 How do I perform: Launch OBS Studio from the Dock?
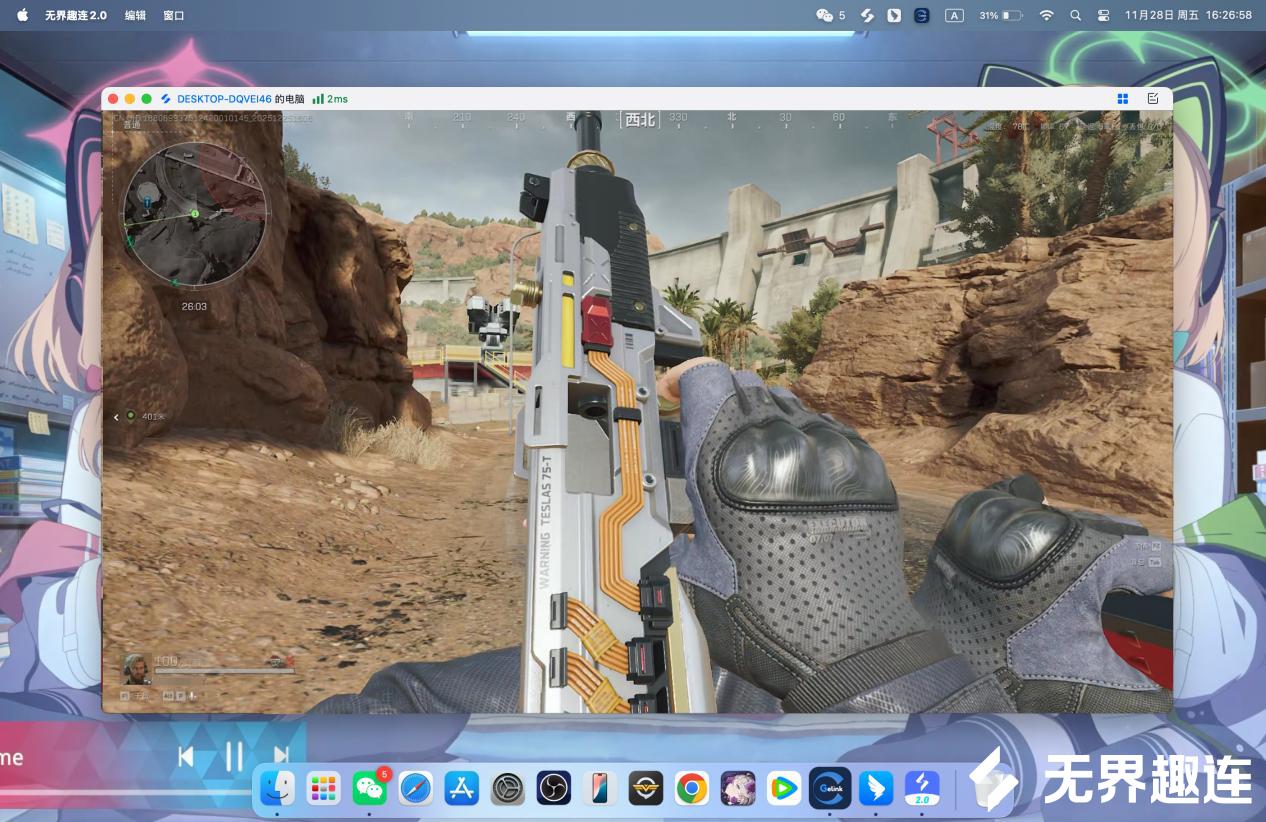pyautogui.click(x=553, y=788)
